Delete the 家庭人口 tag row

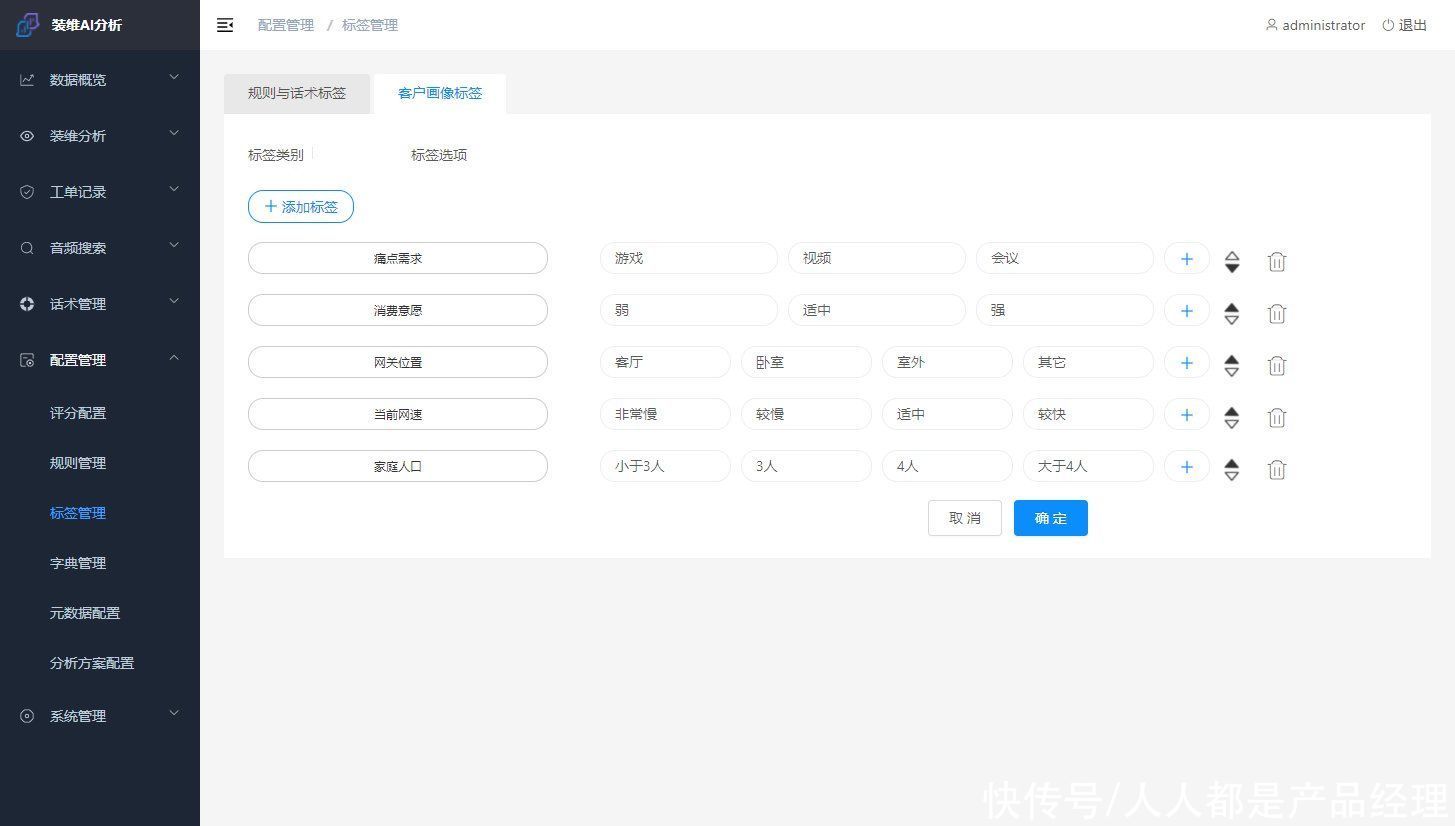[1277, 469]
